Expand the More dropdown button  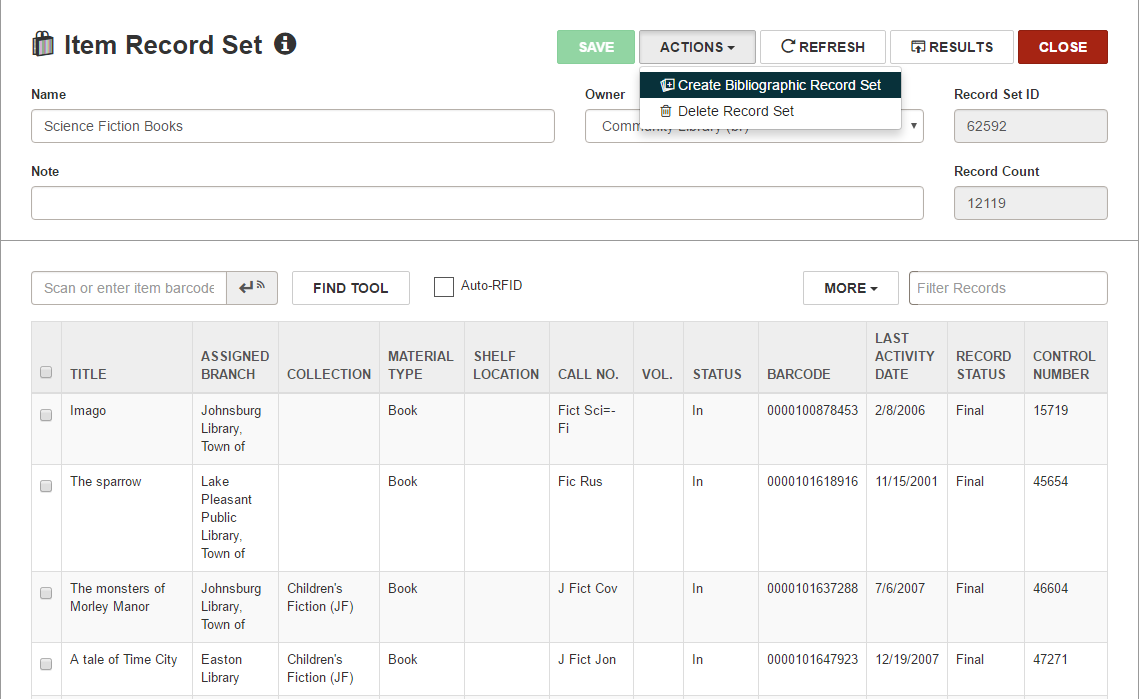point(851,288)
